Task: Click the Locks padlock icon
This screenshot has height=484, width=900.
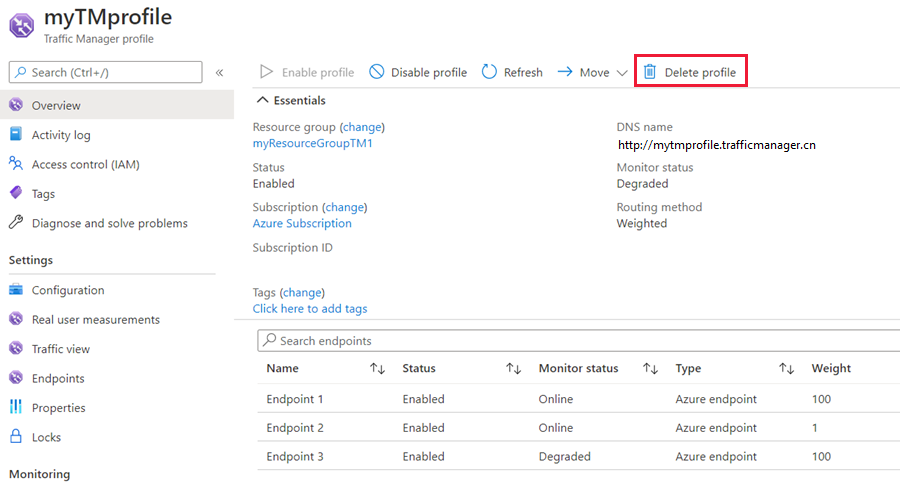Action: click(15, 437)
